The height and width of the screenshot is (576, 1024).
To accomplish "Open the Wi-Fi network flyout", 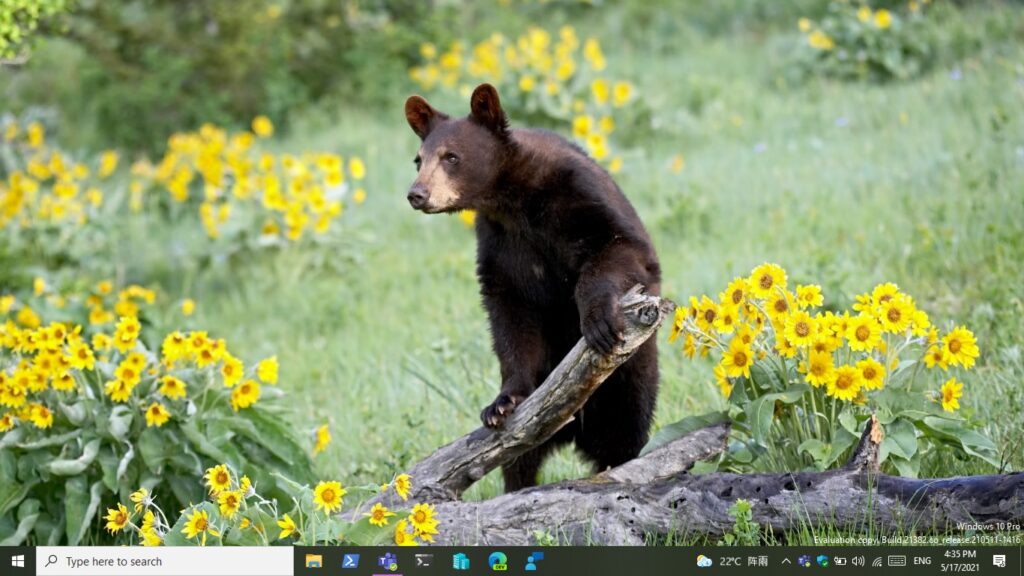I will [876, 561].
